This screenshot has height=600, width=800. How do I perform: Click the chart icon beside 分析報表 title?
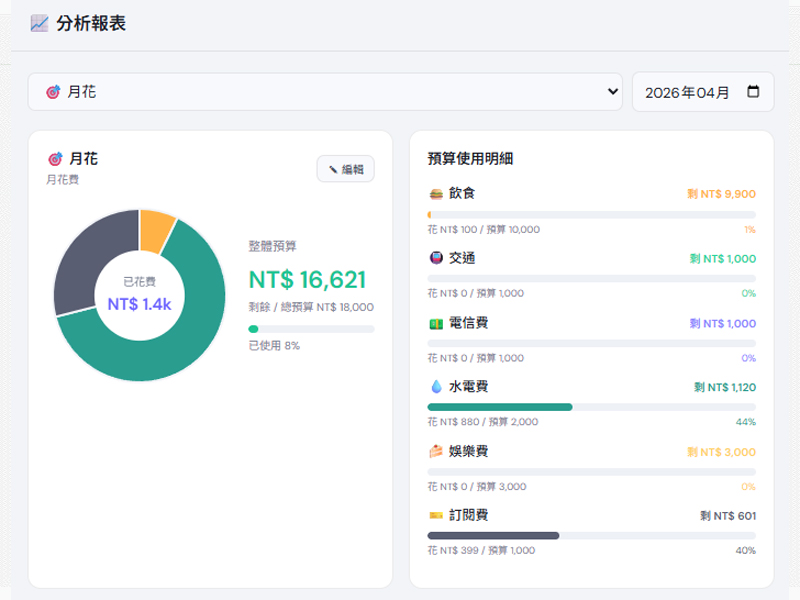point(39,23)
